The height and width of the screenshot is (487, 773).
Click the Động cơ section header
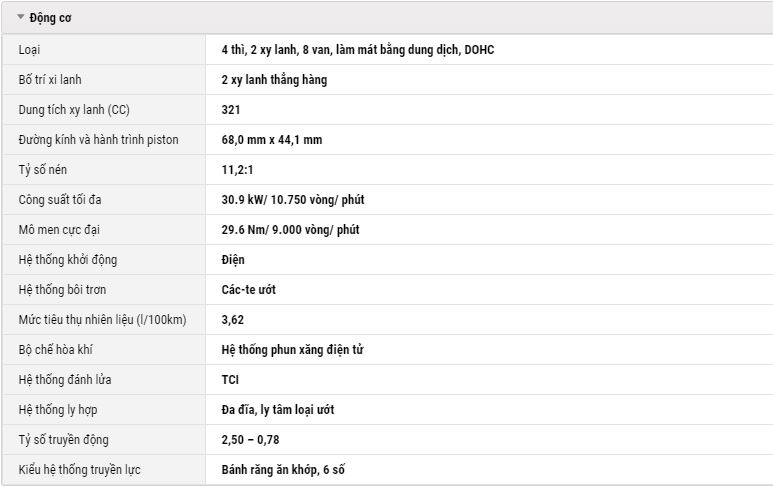(386, 18)
